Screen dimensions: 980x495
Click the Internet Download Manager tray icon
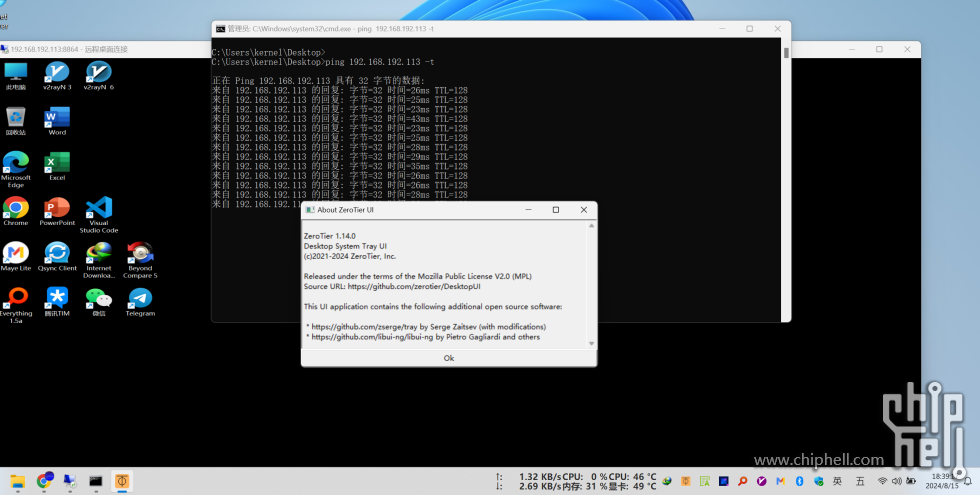(x=667, y=481)
